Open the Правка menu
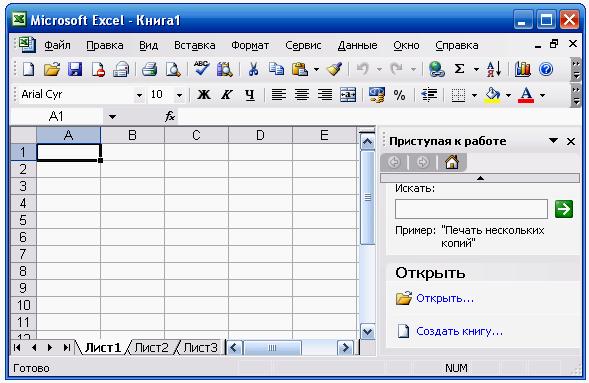Image resolution: width=589 pixels, height=383 pixels. click(105, 45)
